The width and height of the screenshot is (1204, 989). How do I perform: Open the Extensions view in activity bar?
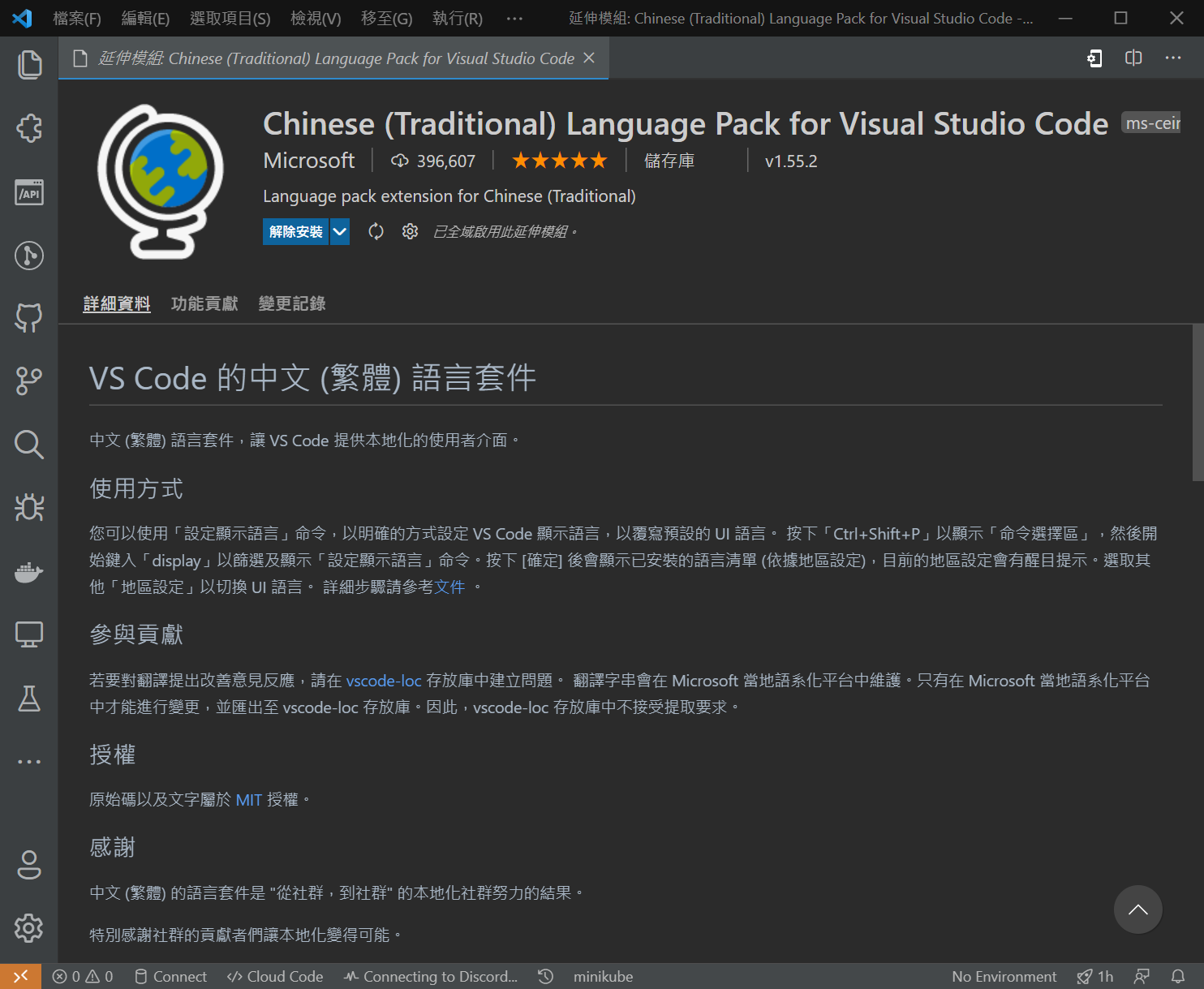(x=29, y=128)
